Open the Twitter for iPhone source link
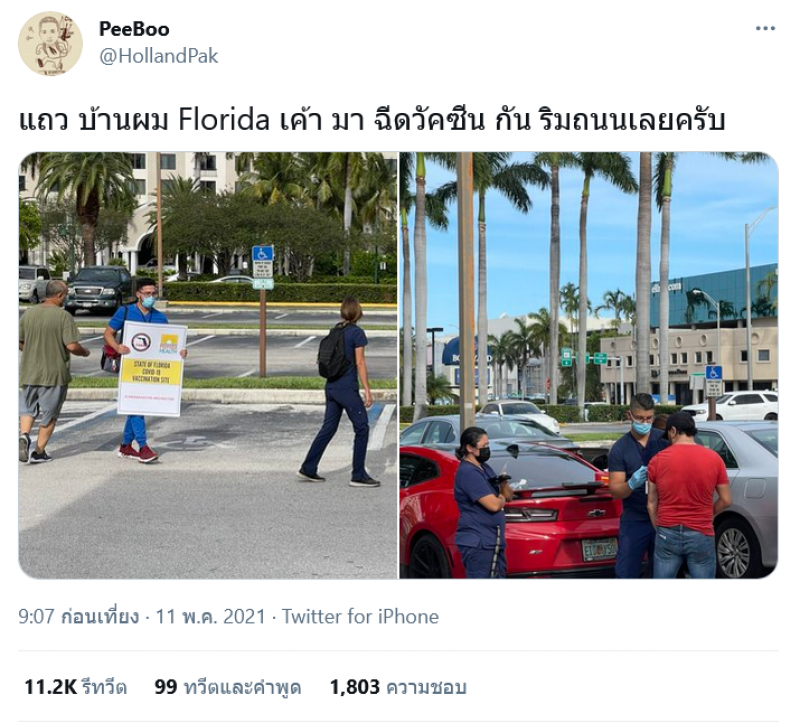Screen dimensions: 800x723 [360, 616]
